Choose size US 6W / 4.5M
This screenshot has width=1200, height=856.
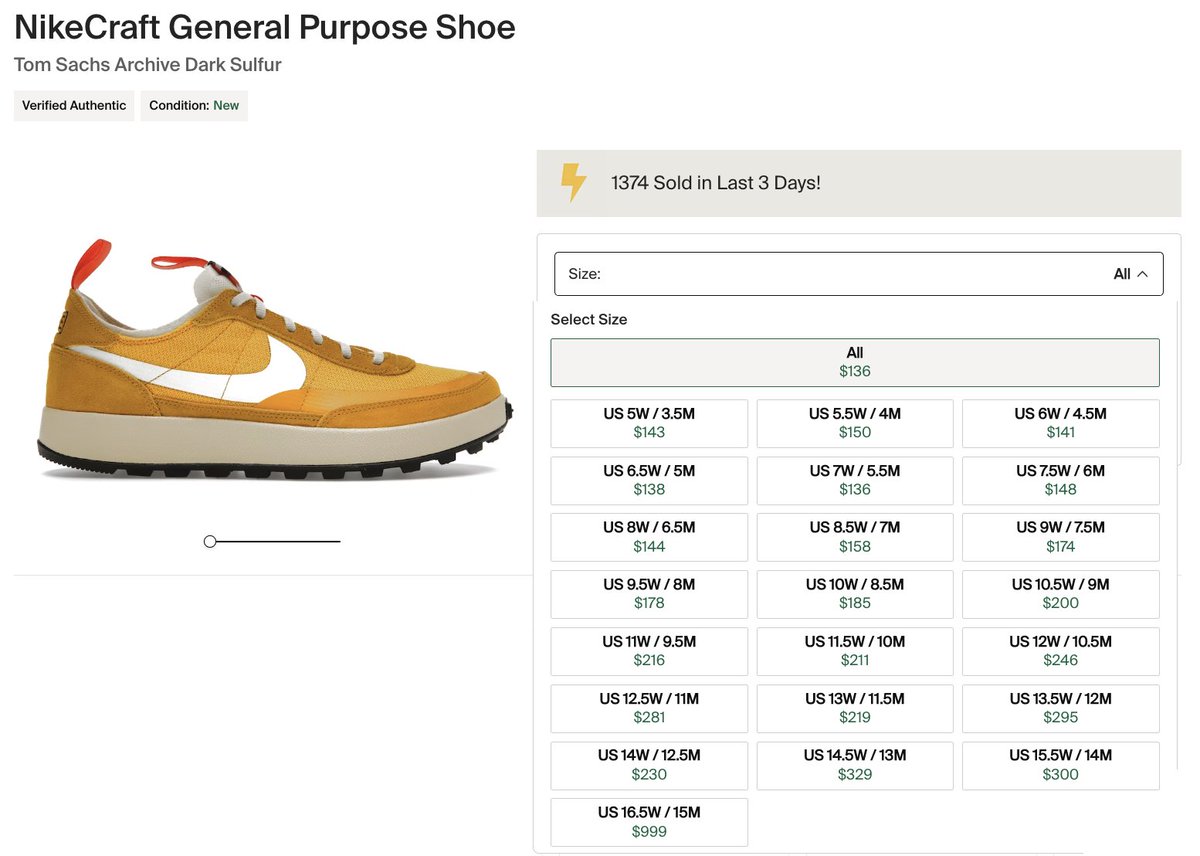(1061, 423)
